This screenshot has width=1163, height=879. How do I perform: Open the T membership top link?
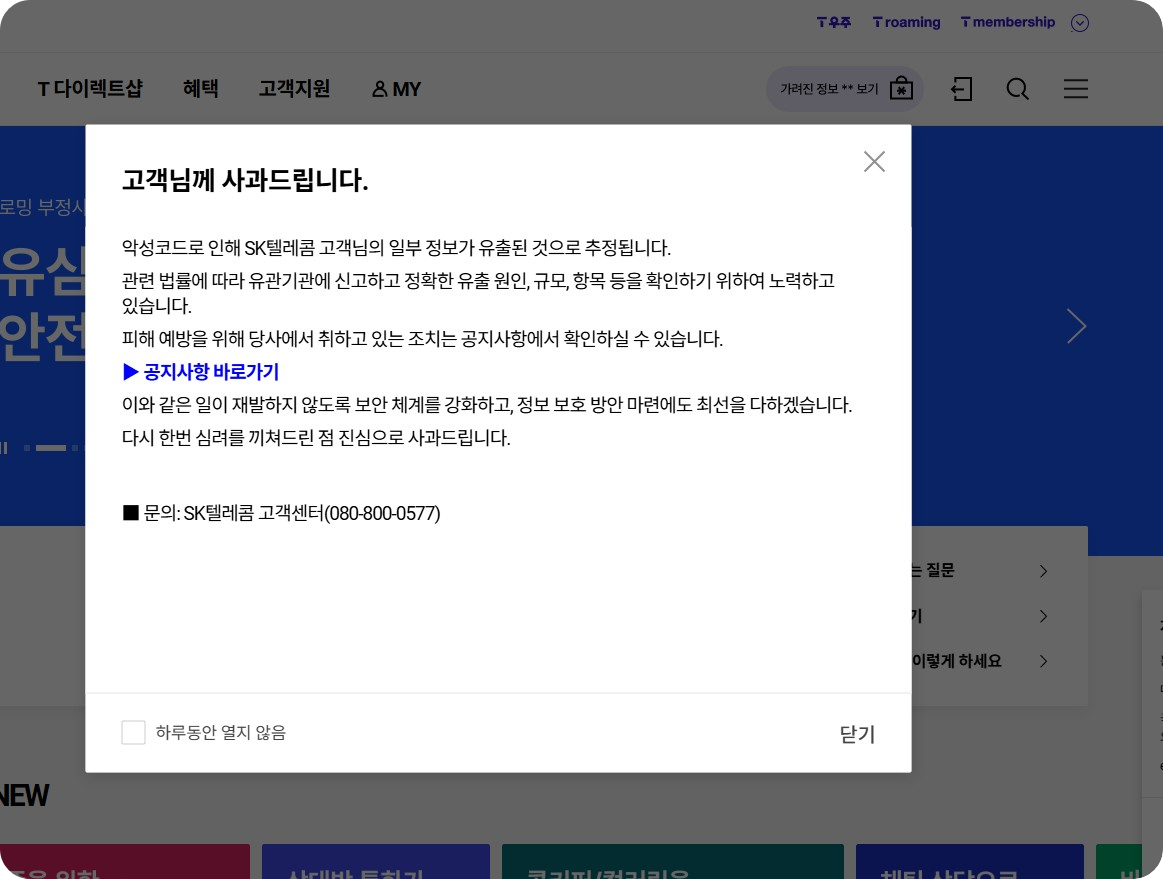1007,22
